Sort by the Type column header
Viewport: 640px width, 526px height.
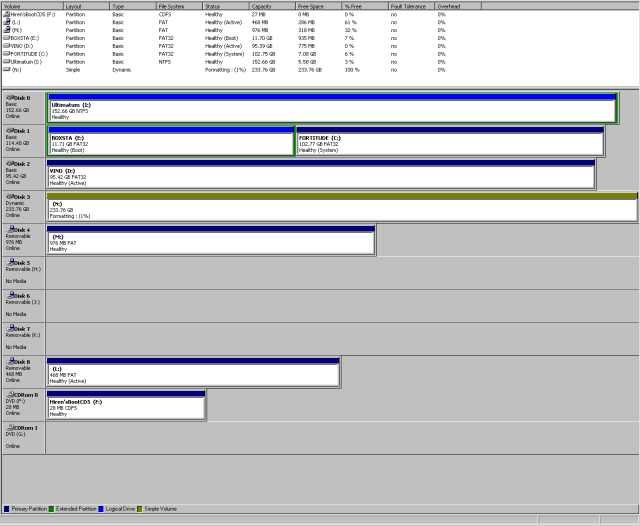[133, 6]
